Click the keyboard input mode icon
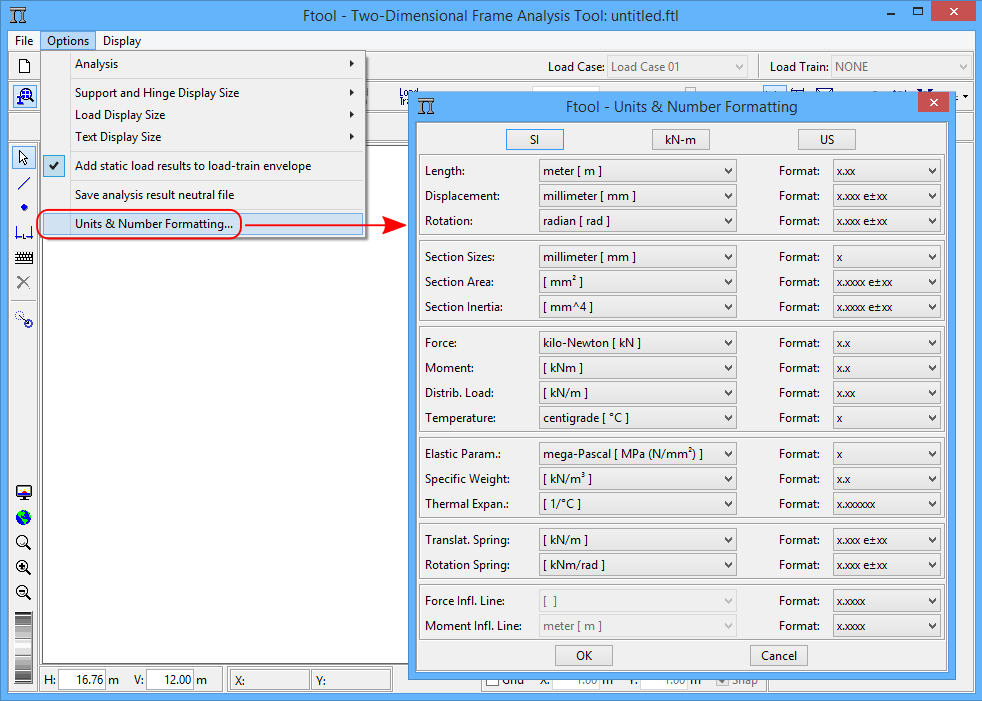This screenshot has height=701, width=982. 24,257
